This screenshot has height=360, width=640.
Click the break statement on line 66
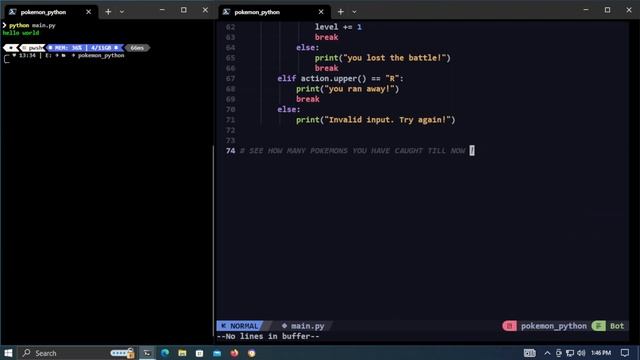(326, 68)
